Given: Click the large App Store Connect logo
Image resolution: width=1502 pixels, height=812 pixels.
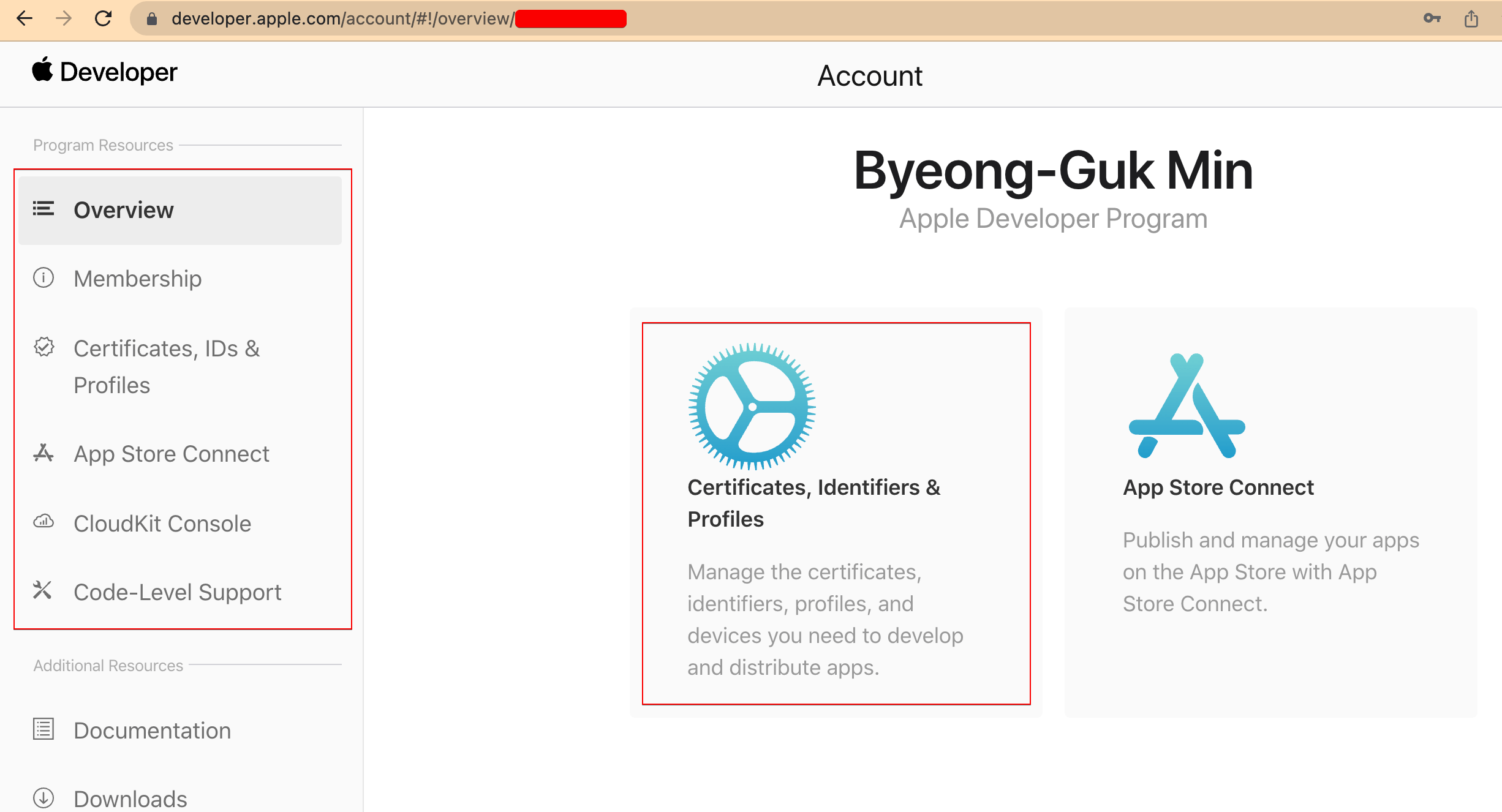Looking at the screenshot, I should click(1187, 405).
